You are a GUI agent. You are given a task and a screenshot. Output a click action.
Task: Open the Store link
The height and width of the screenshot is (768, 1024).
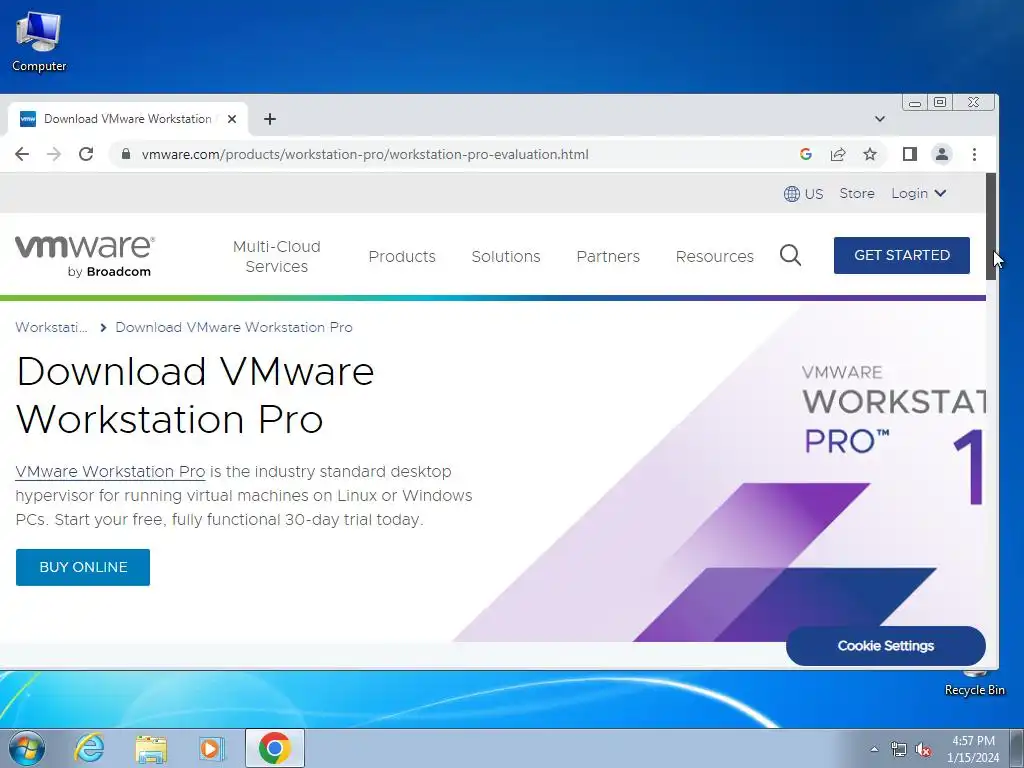click(x=857, y=193)
